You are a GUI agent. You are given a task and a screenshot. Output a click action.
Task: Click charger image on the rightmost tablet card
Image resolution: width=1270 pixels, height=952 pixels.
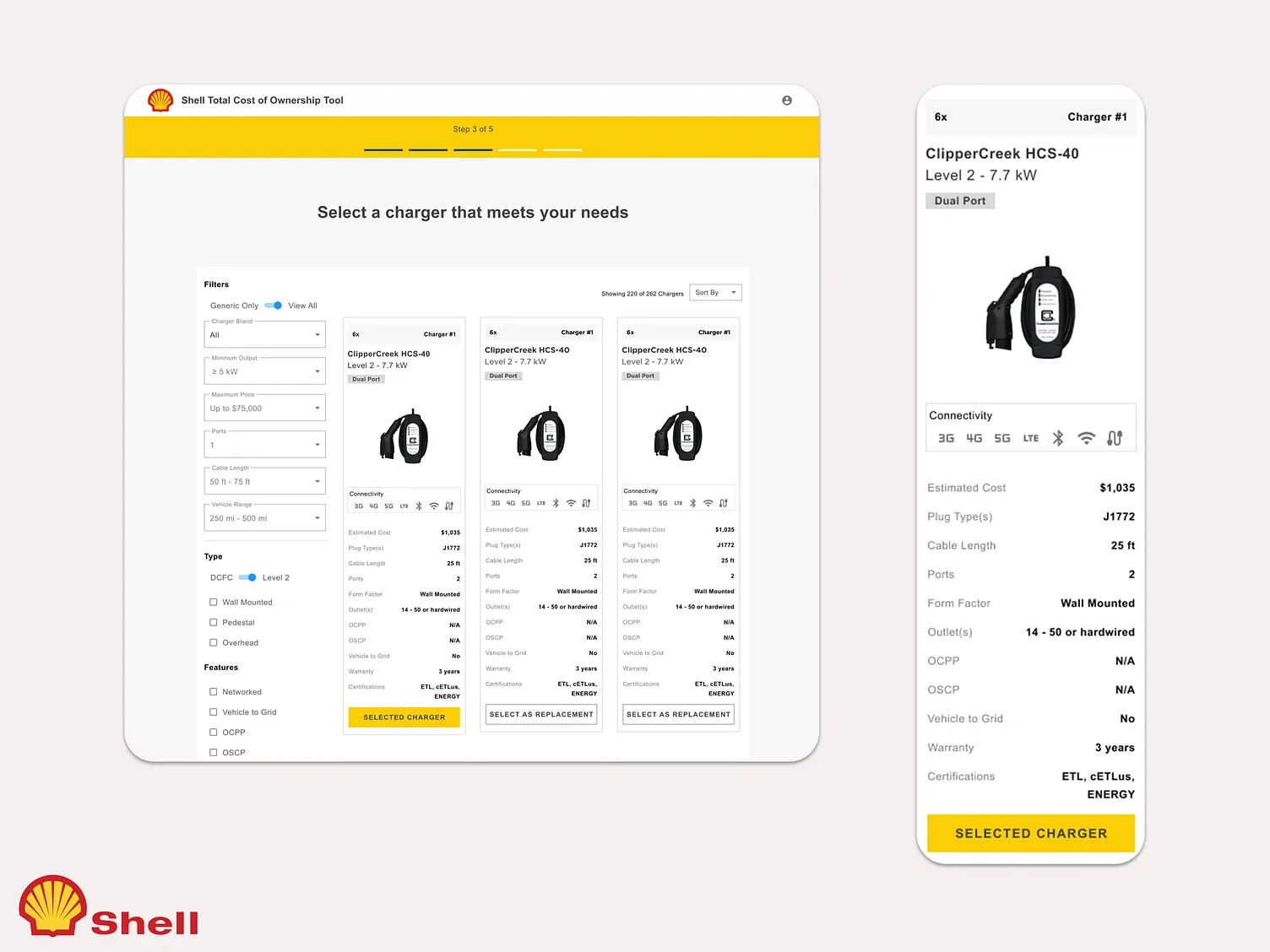coord(678,433)
